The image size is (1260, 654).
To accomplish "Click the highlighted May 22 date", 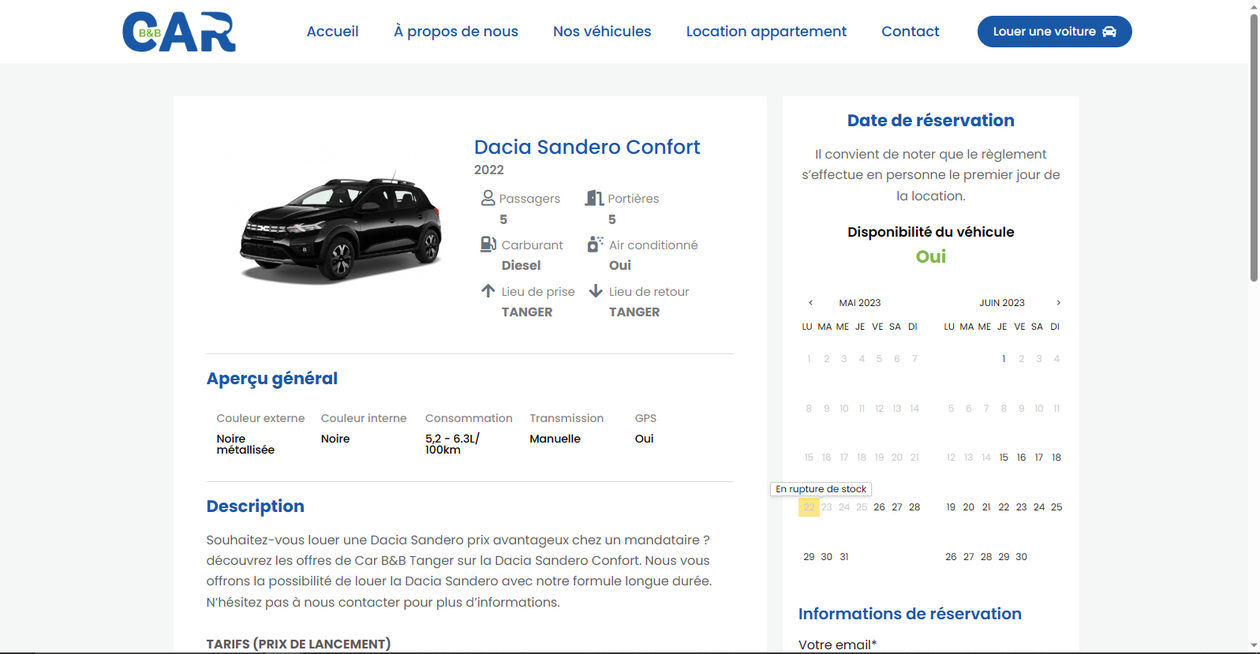I will pyautogui.click(x=809, y=507).
